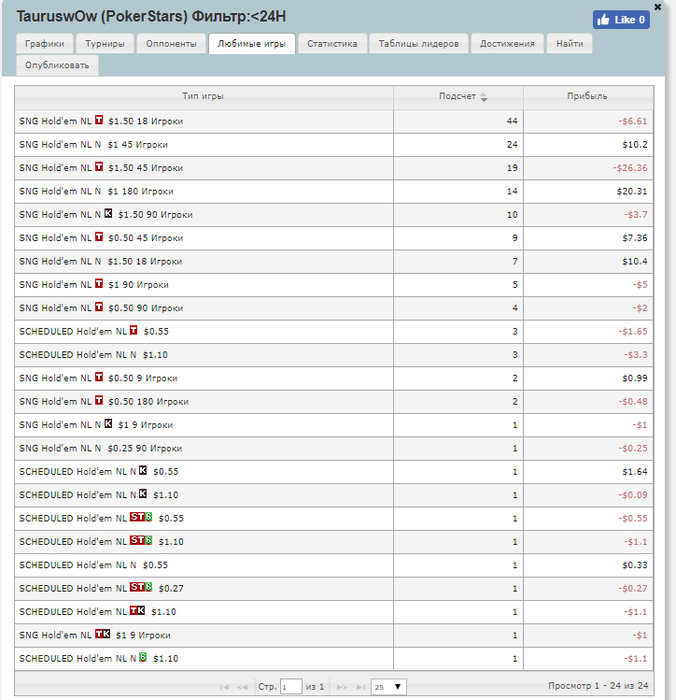Click turbo icon in $0.50 180 Игроки row
The image size is (676, 700).
pyautogui.click(x=99, y=400)
